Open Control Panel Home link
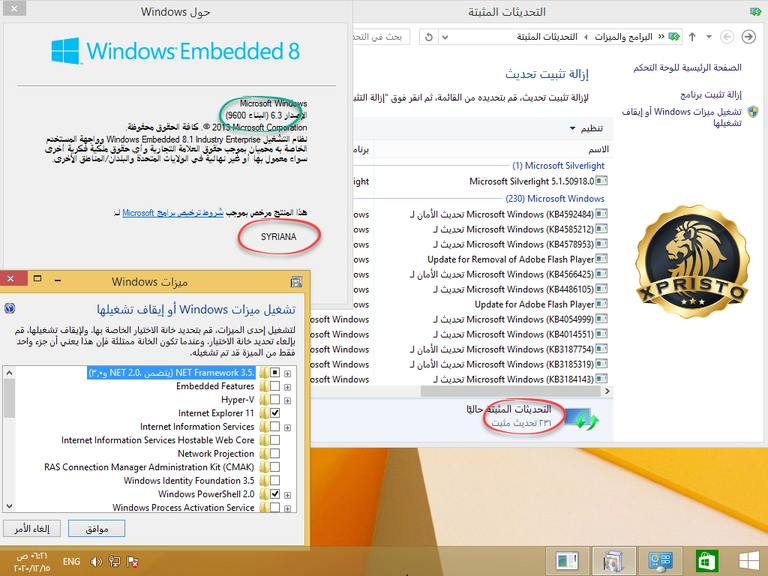Image resolution: width=768 pixels, height=576 pixels. point(687,68)
